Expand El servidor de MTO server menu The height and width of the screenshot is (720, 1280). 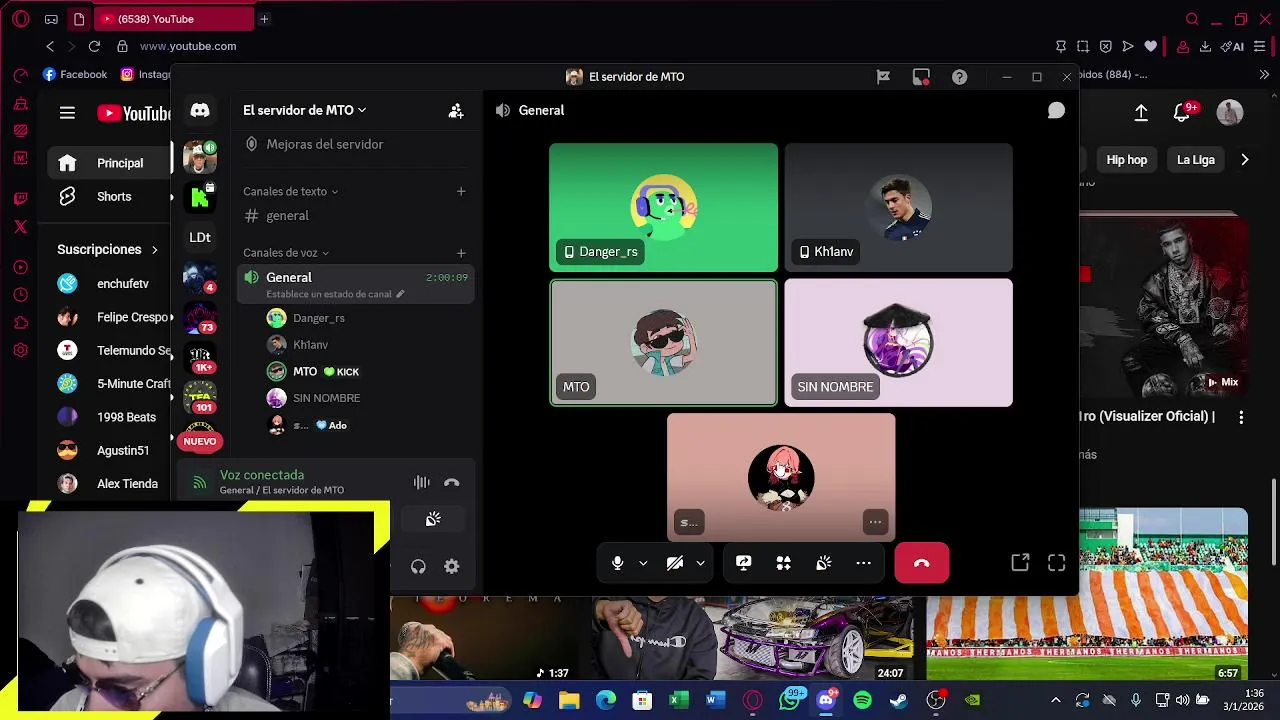tap(305, 110)
